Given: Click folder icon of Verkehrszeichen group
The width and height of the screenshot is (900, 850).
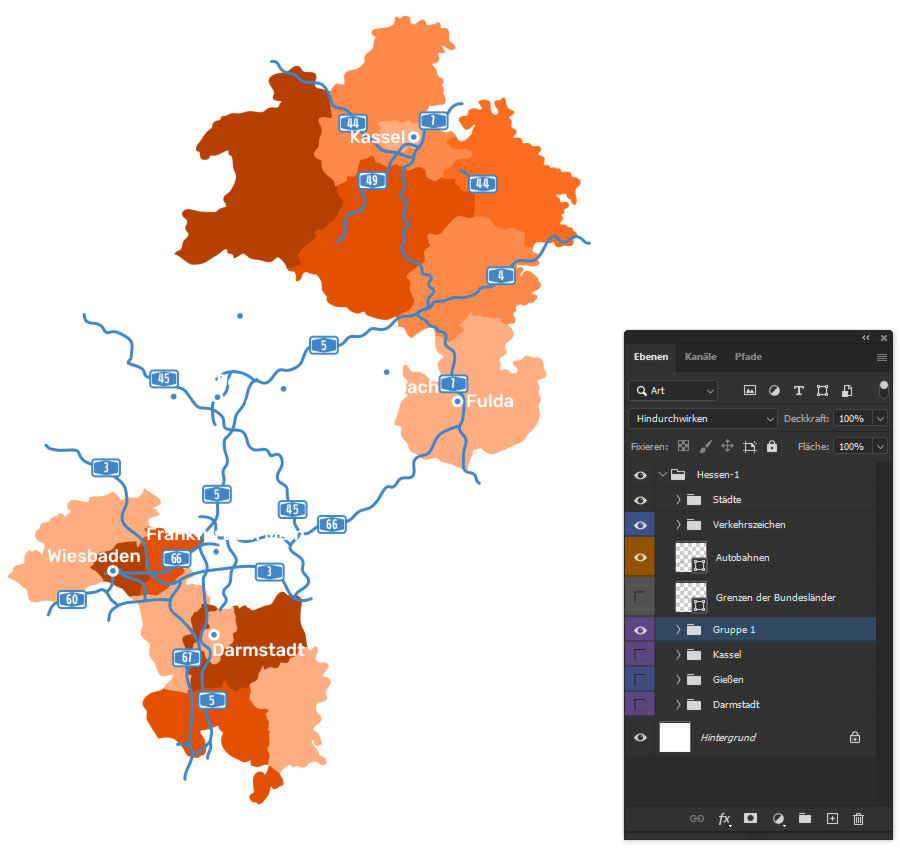Looking at the screenshot, I should pyautogui.click(x=694, y=525).
